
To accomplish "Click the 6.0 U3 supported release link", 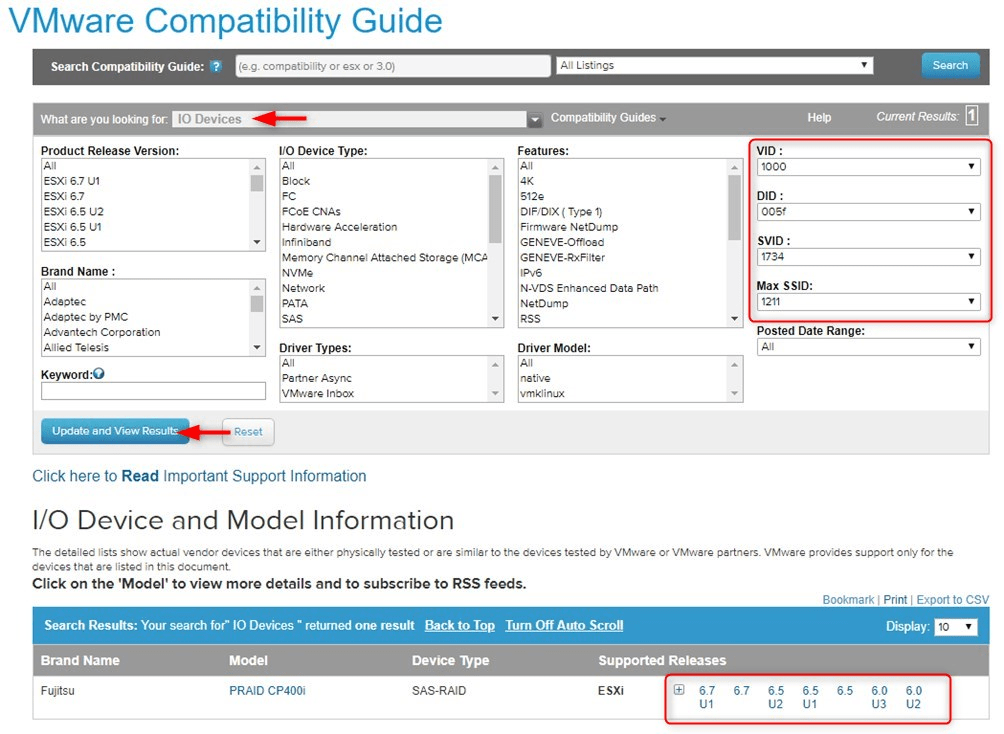I will pyautogui.click(x=878, y=697).
